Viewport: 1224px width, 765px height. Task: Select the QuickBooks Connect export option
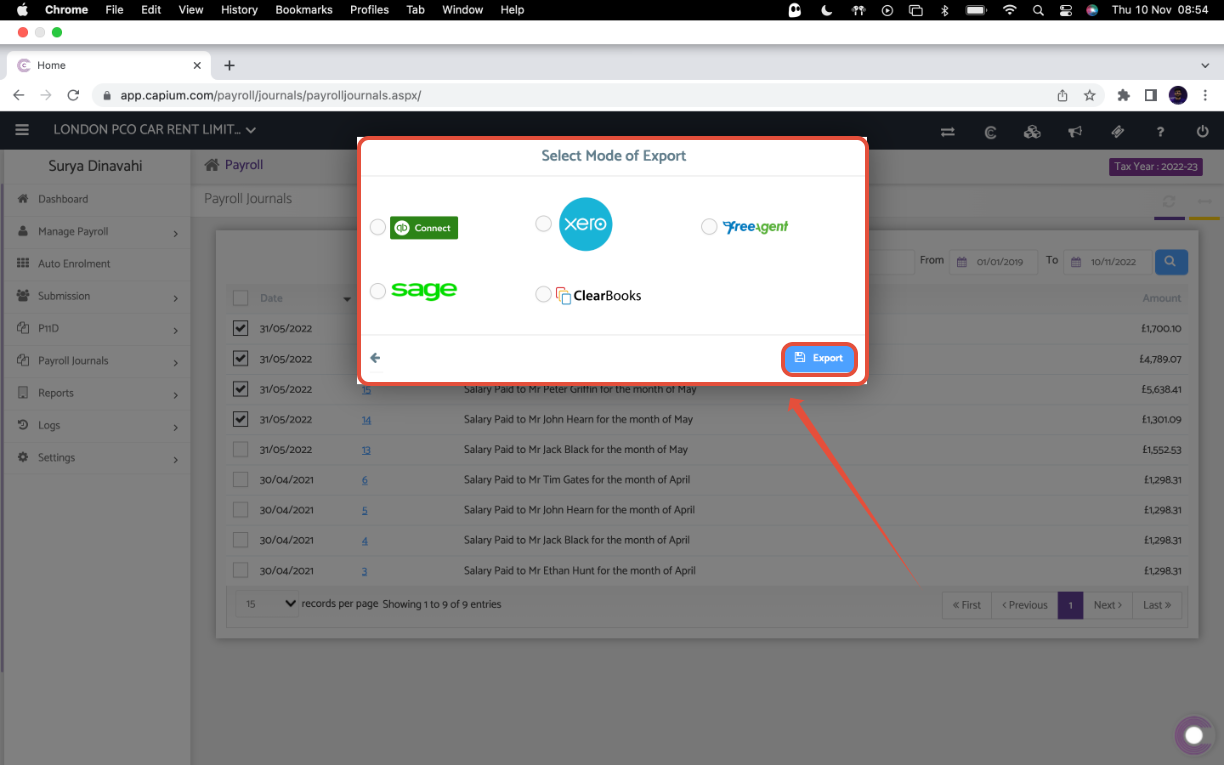377,228
